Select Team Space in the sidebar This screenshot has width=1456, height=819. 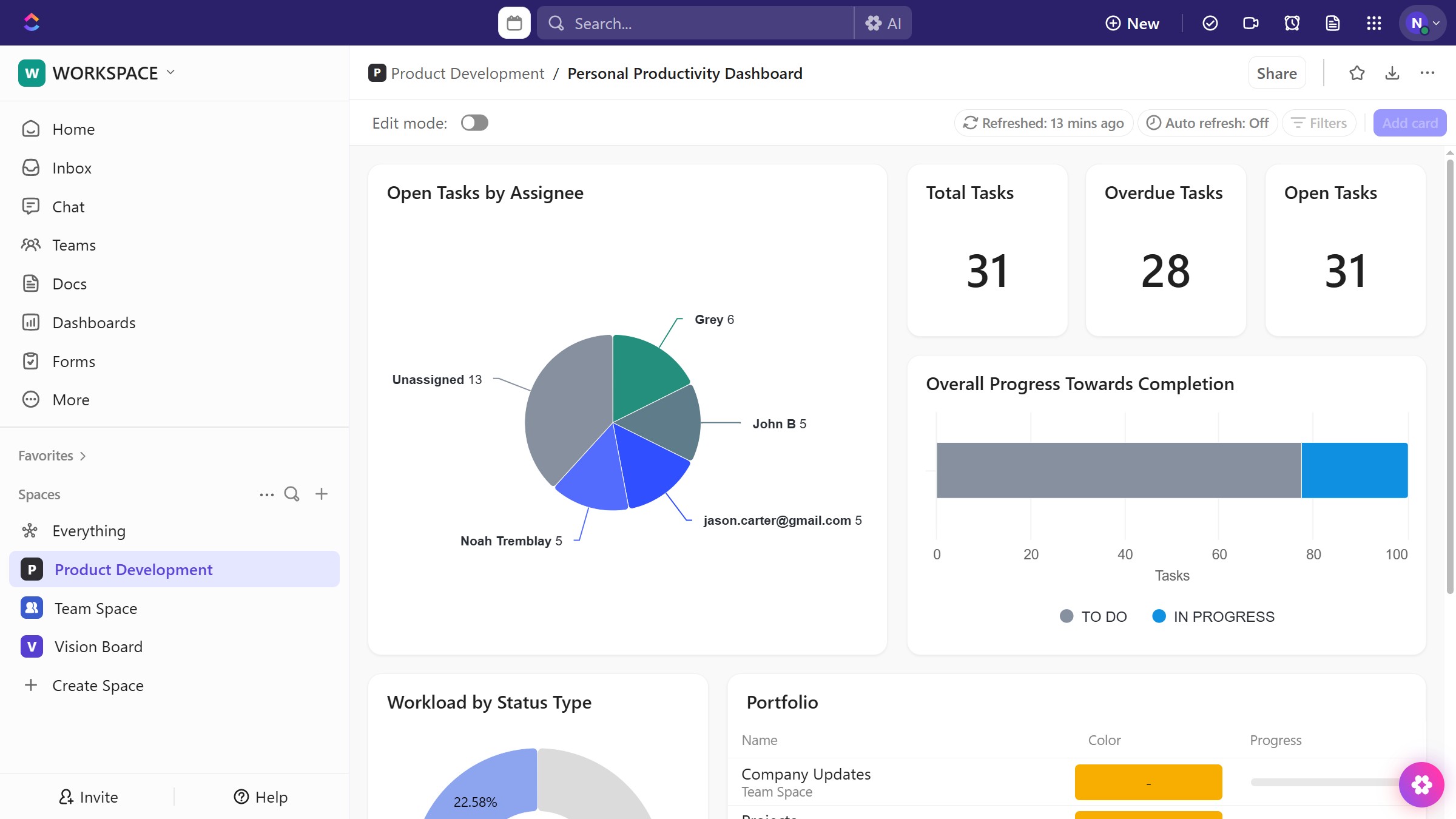click(x=95, y=608)
